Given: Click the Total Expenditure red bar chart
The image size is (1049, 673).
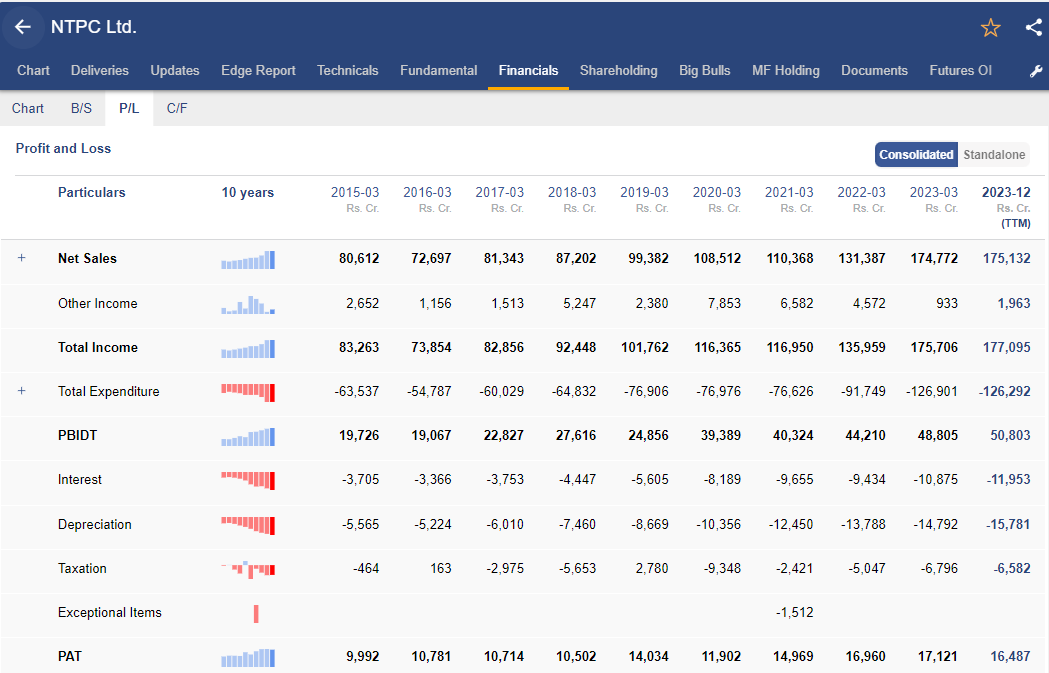Looking at the screenshot, I should click(x=248, y=393).
